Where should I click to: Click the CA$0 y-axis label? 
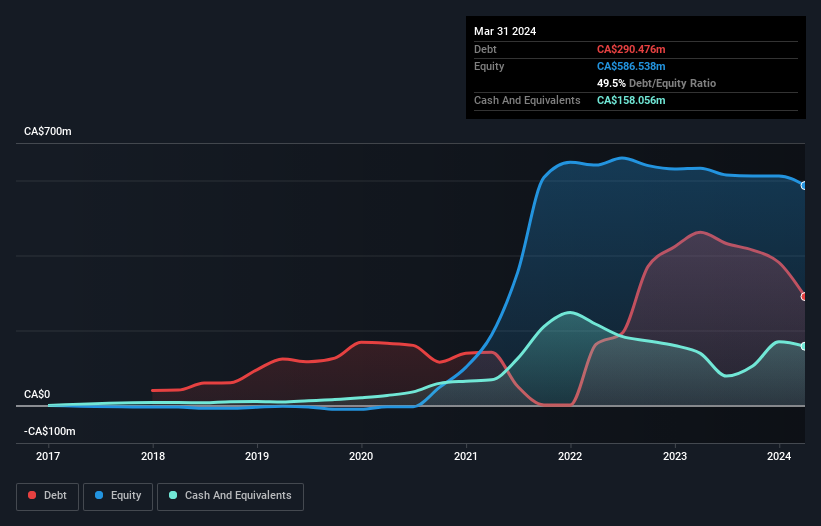(37, 394)
